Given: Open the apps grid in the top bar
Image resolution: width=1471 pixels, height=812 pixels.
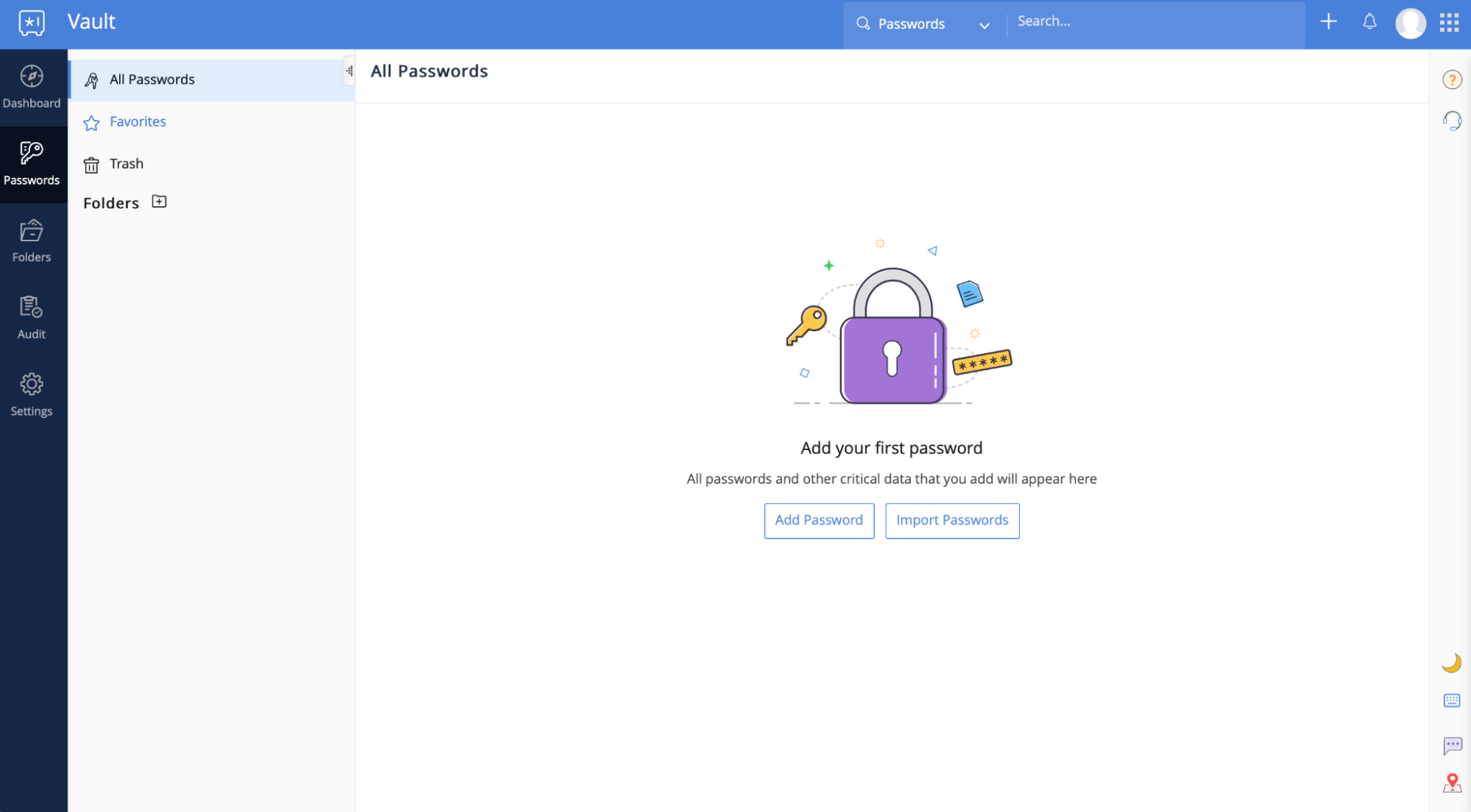Looking at the screenshot, I should 1448,22.
